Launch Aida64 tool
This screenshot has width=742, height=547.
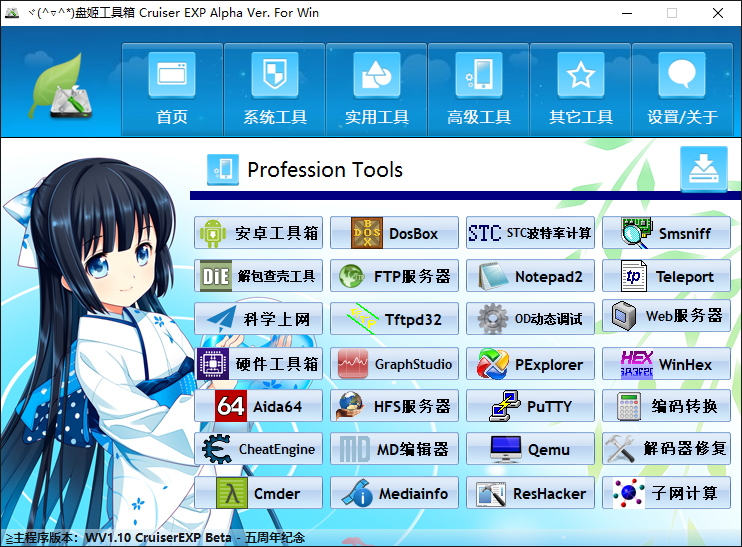(259, 406)
